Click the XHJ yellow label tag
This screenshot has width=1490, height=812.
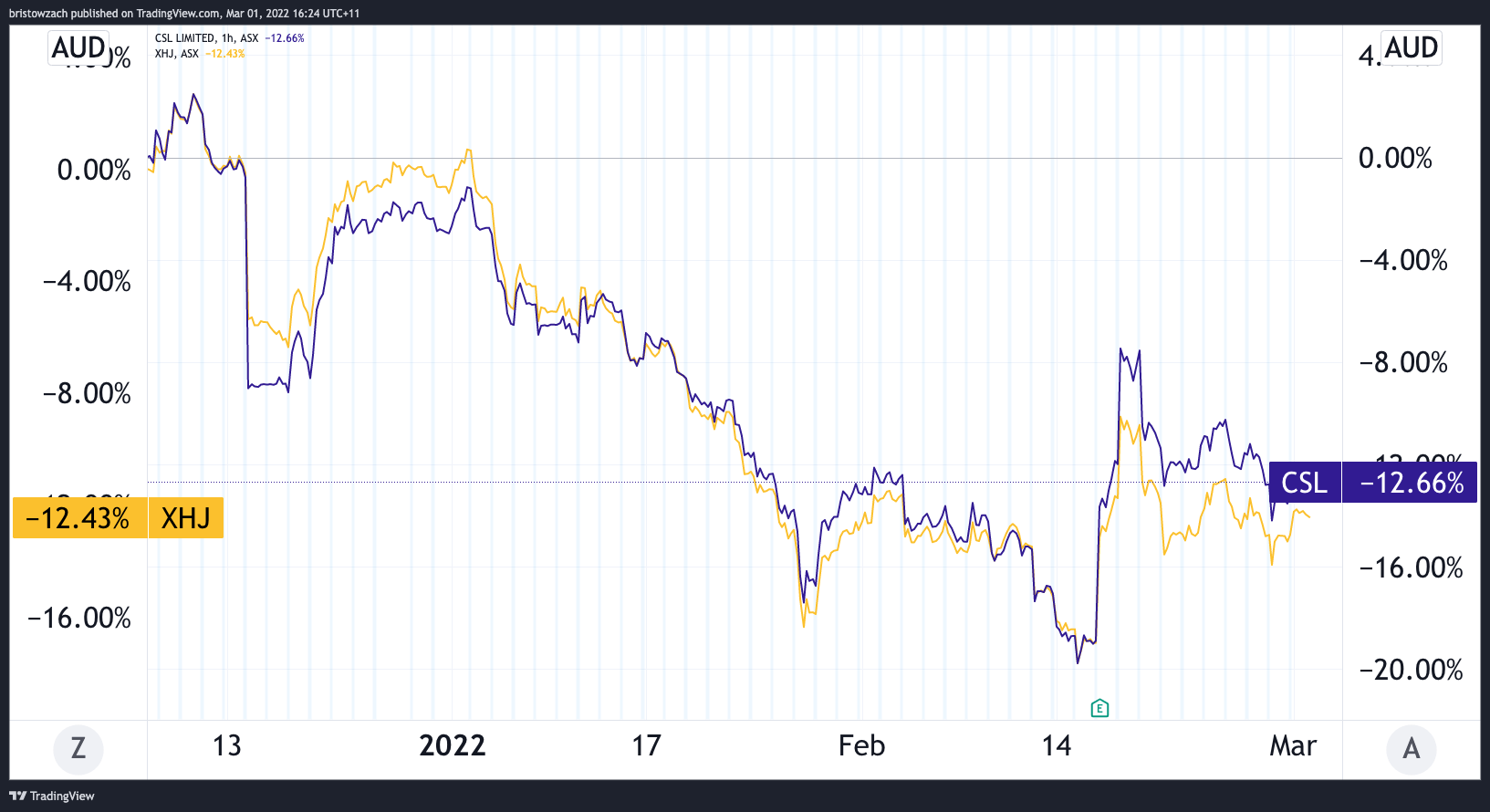[186, 518]
